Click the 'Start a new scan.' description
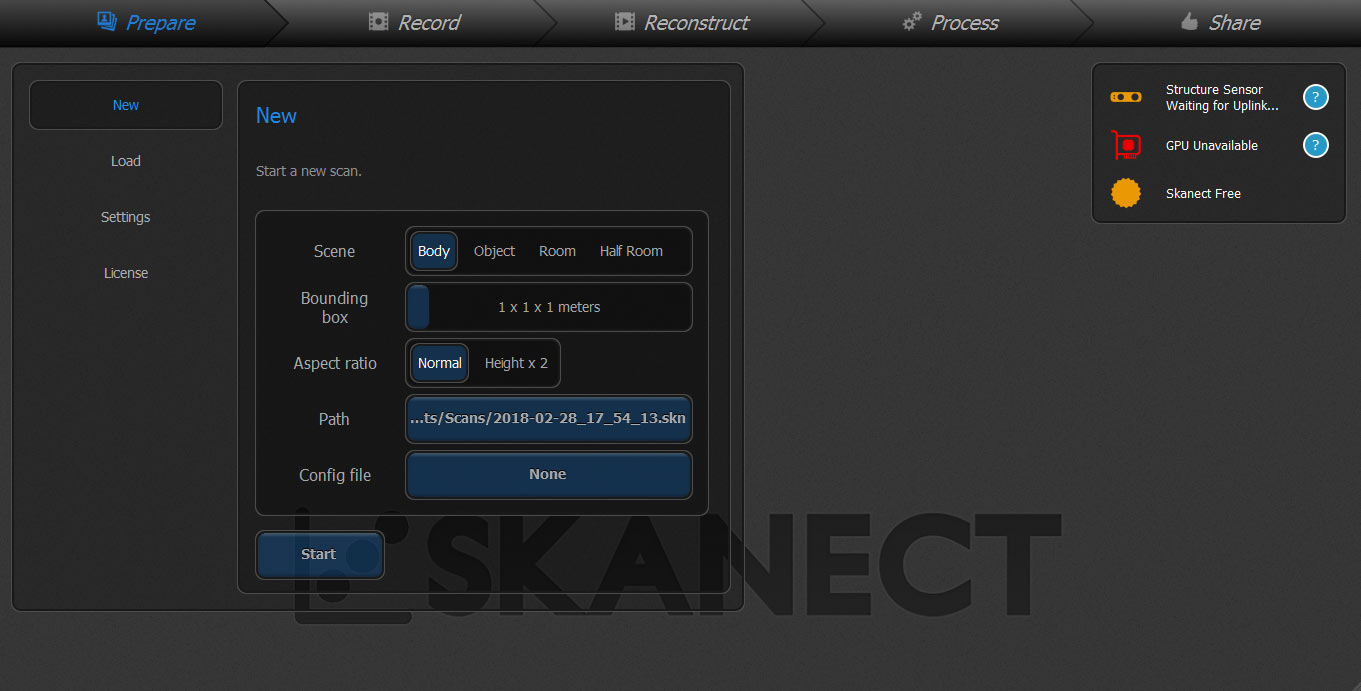This screenshot has width=1361, height=691. coord(309,171)
